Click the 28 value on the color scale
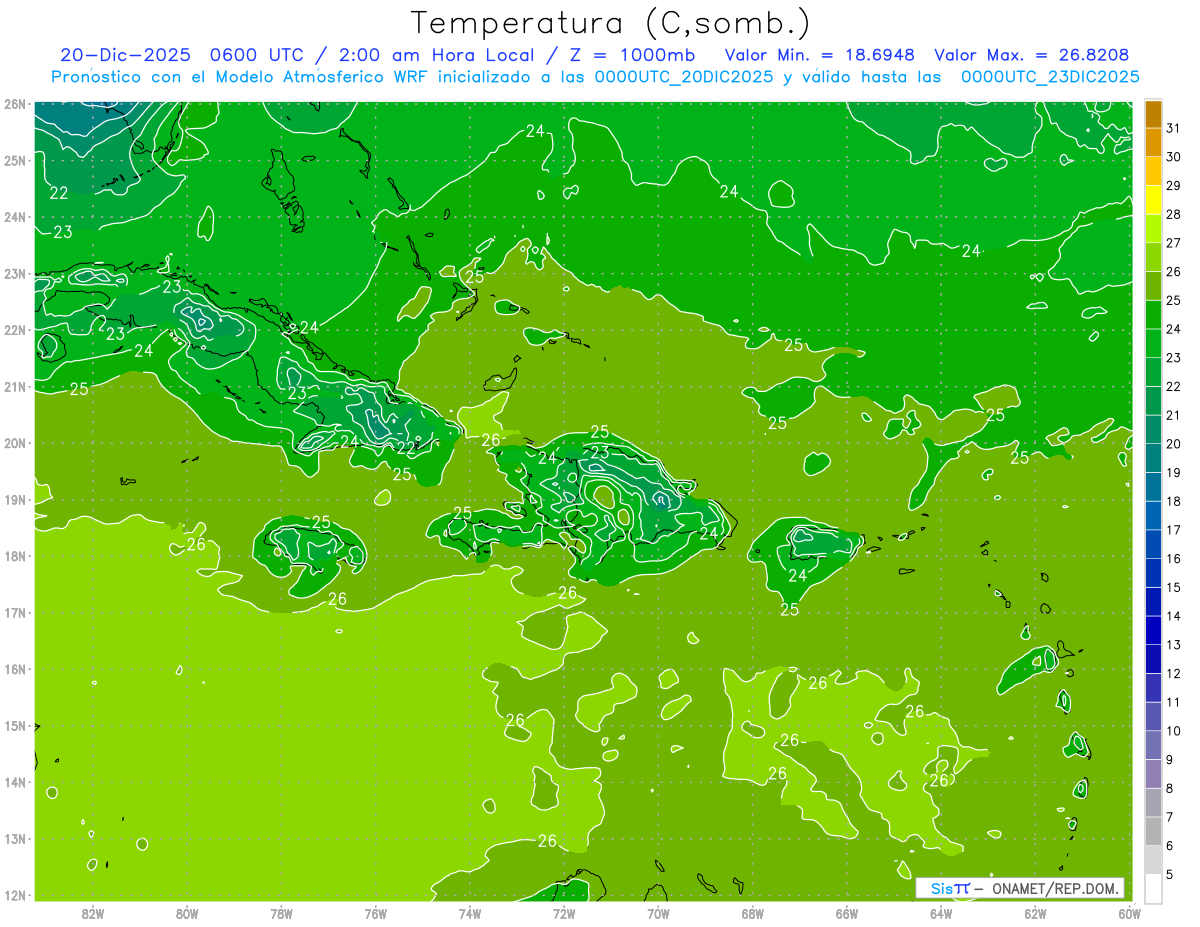The image size is (1200, 927). click(x=1174, y=214)
